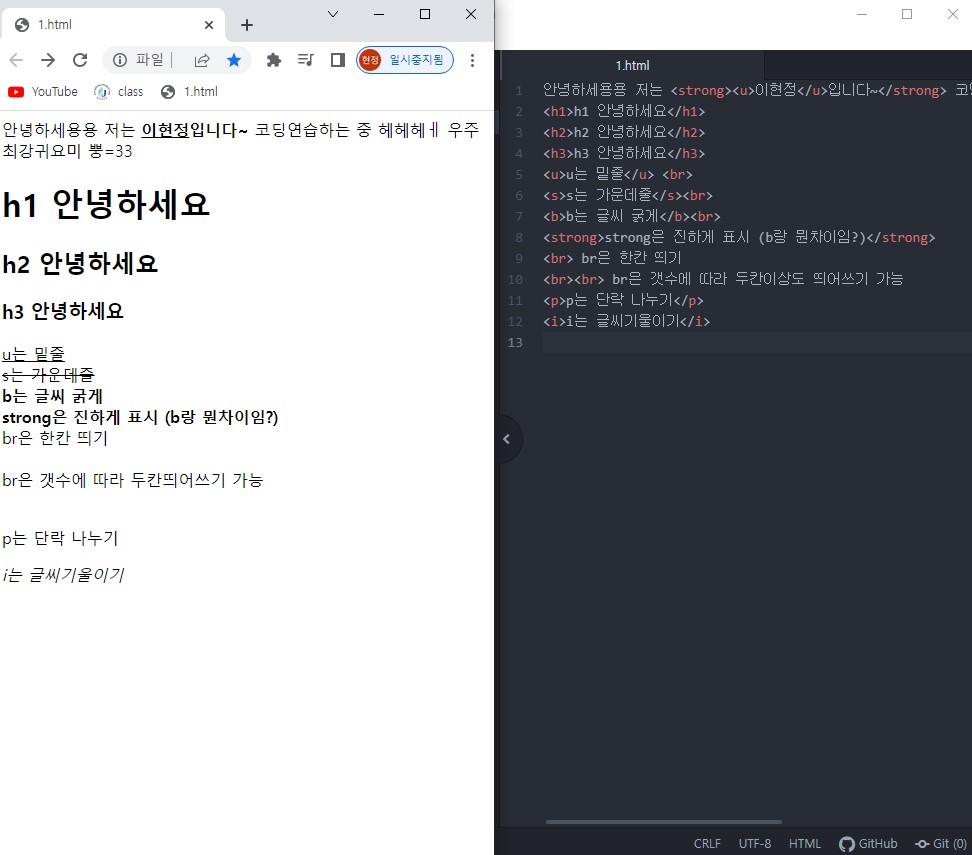Screen dimensions: 972x855
Task: Reload the 1.html page
Action: tap(80, 60)
